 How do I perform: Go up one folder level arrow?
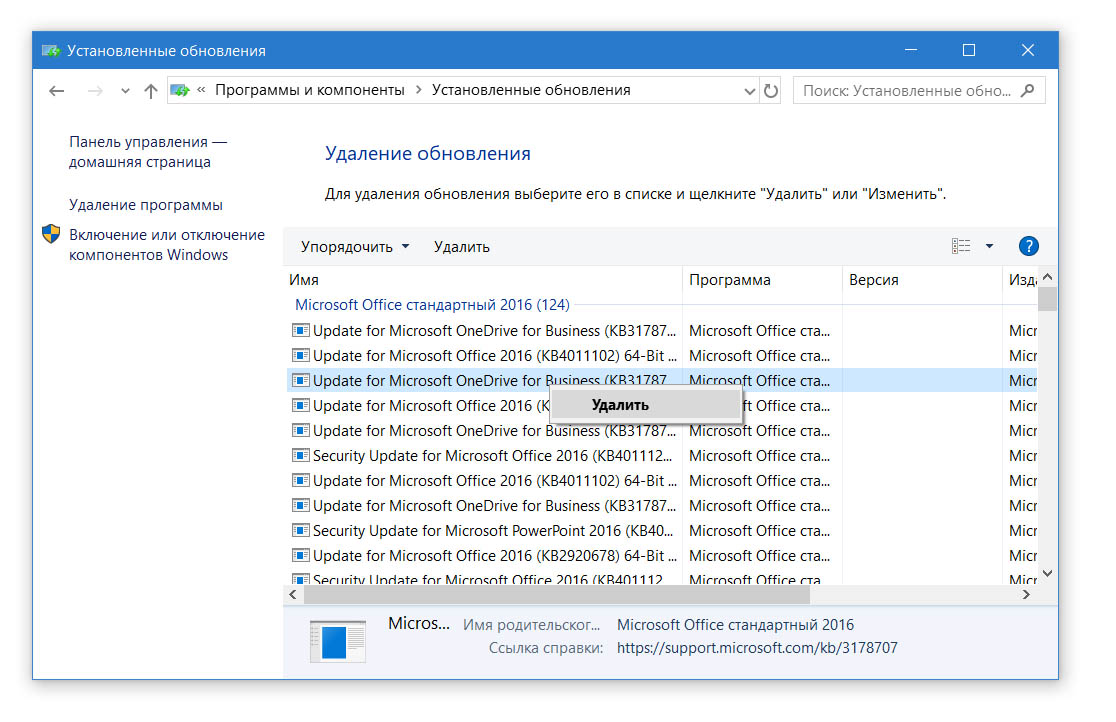(150, 91)
